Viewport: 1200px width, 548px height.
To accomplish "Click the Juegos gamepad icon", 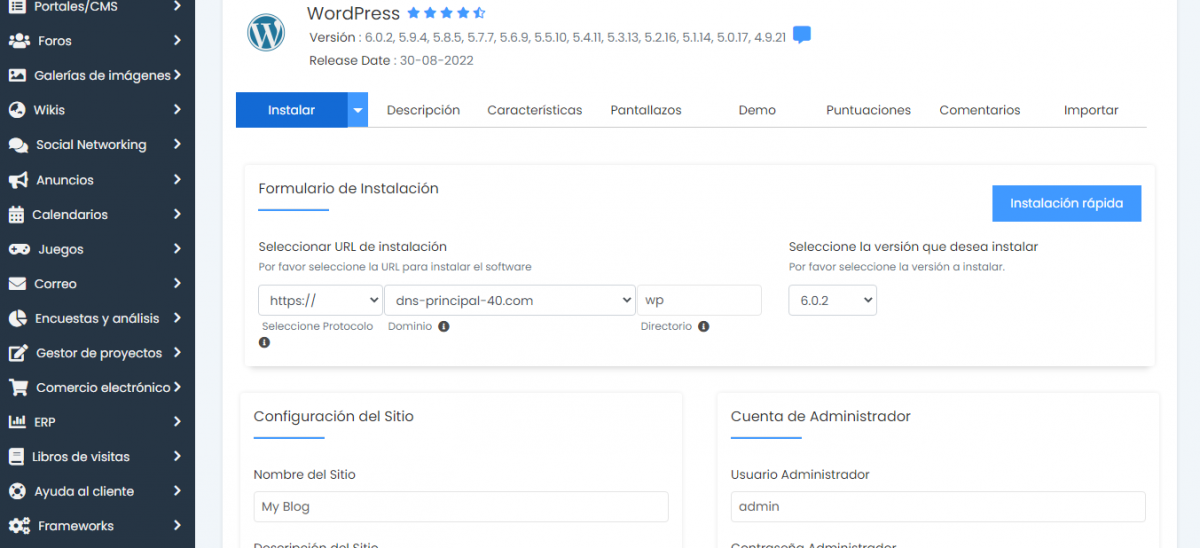I will point(18,249).
